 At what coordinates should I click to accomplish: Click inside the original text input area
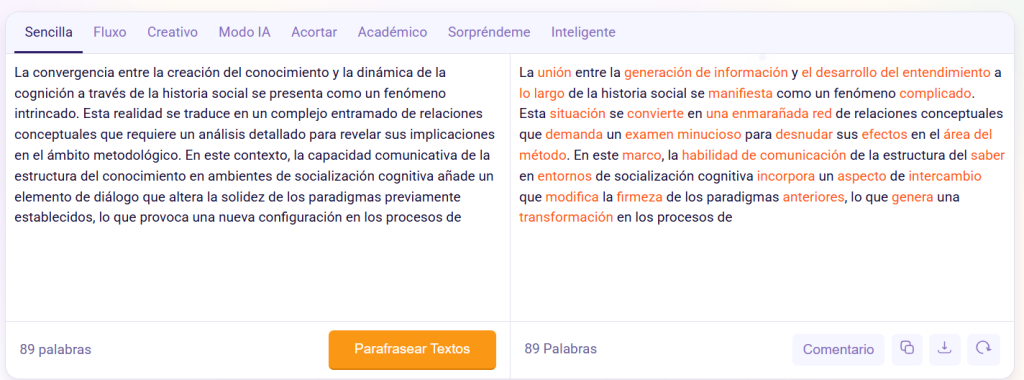[258, 187]
